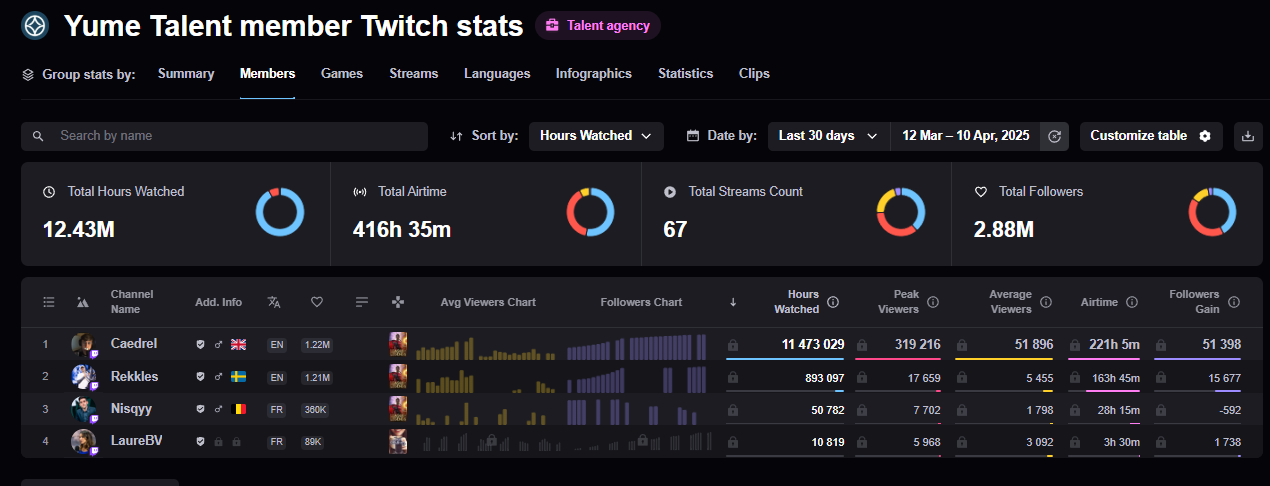The height and width of the screenshot is (486, 1270).
Task: Click the download export icon
Action: (x=1248, y=136)
